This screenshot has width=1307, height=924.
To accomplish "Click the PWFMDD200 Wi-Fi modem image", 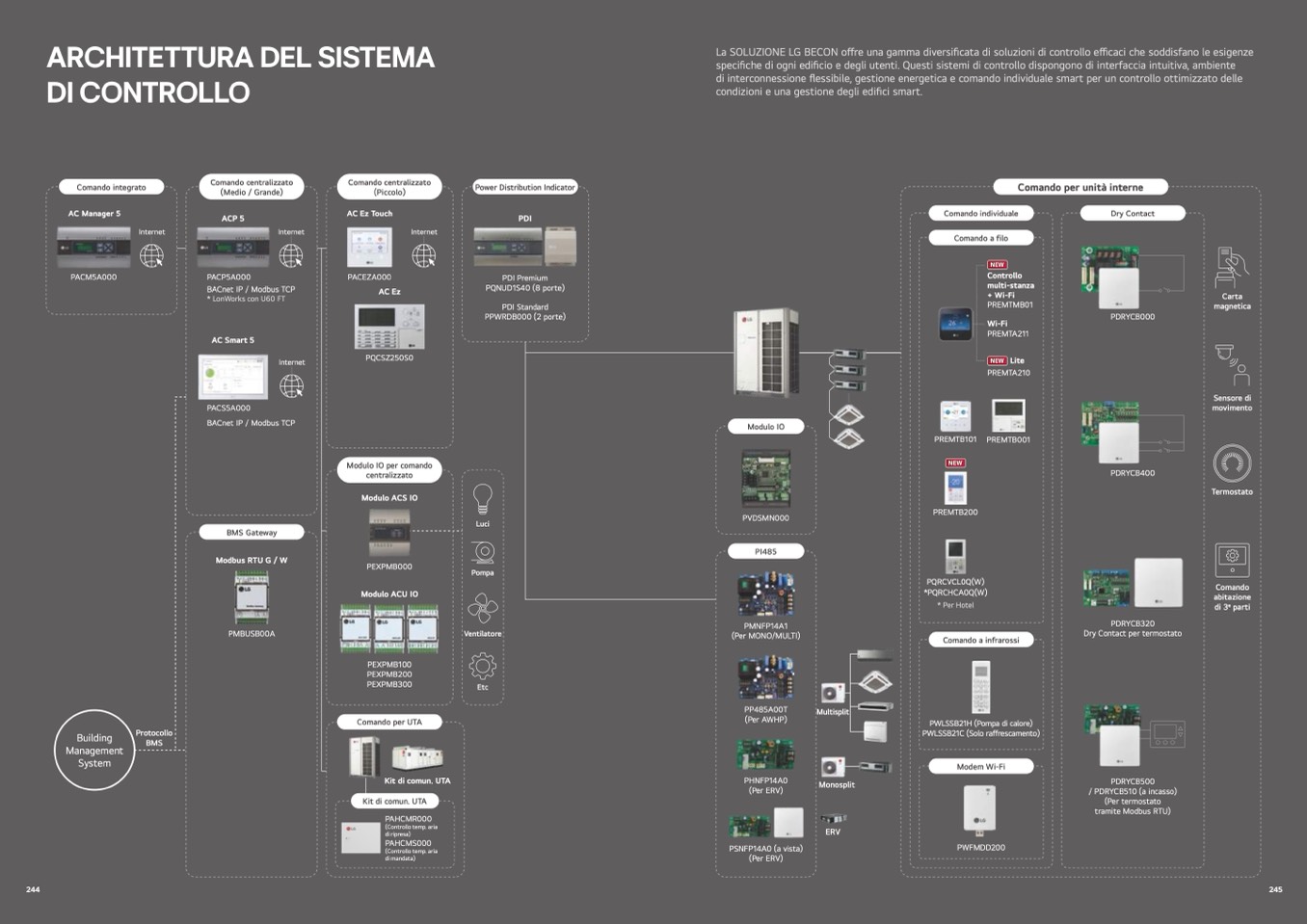I will [x=980, y=808].
